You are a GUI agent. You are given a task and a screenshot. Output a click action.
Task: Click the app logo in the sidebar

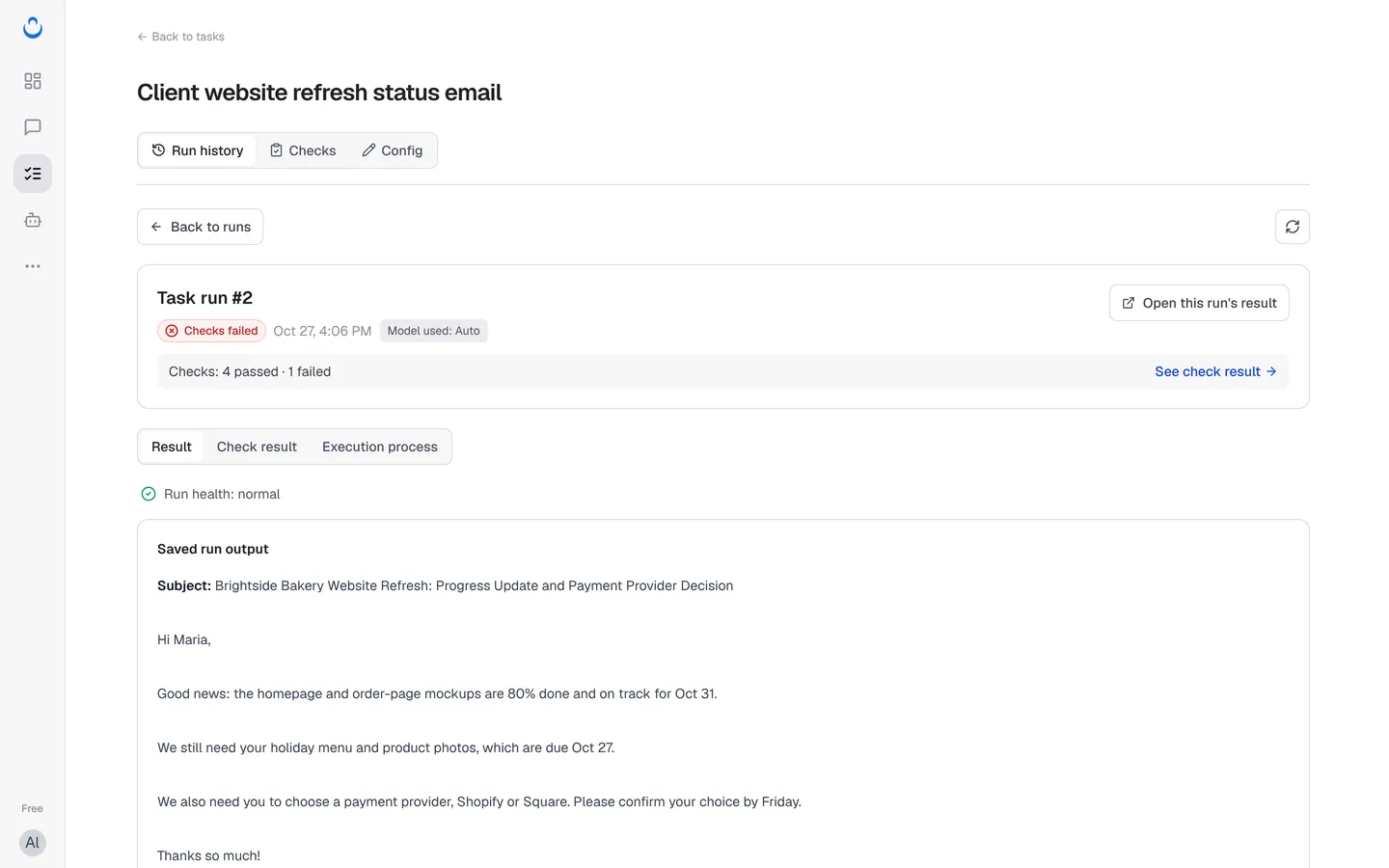click(33, 28)
